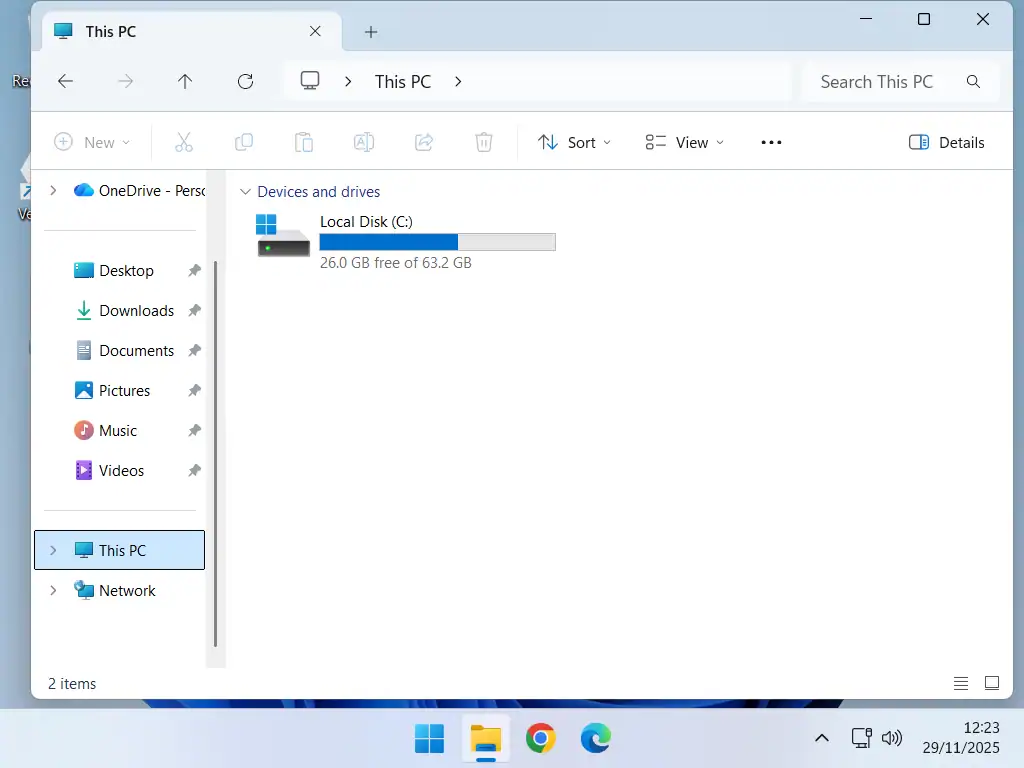Click the Local Disk C capacity bar
1024x768 pixels.
[x=437, y=241]
